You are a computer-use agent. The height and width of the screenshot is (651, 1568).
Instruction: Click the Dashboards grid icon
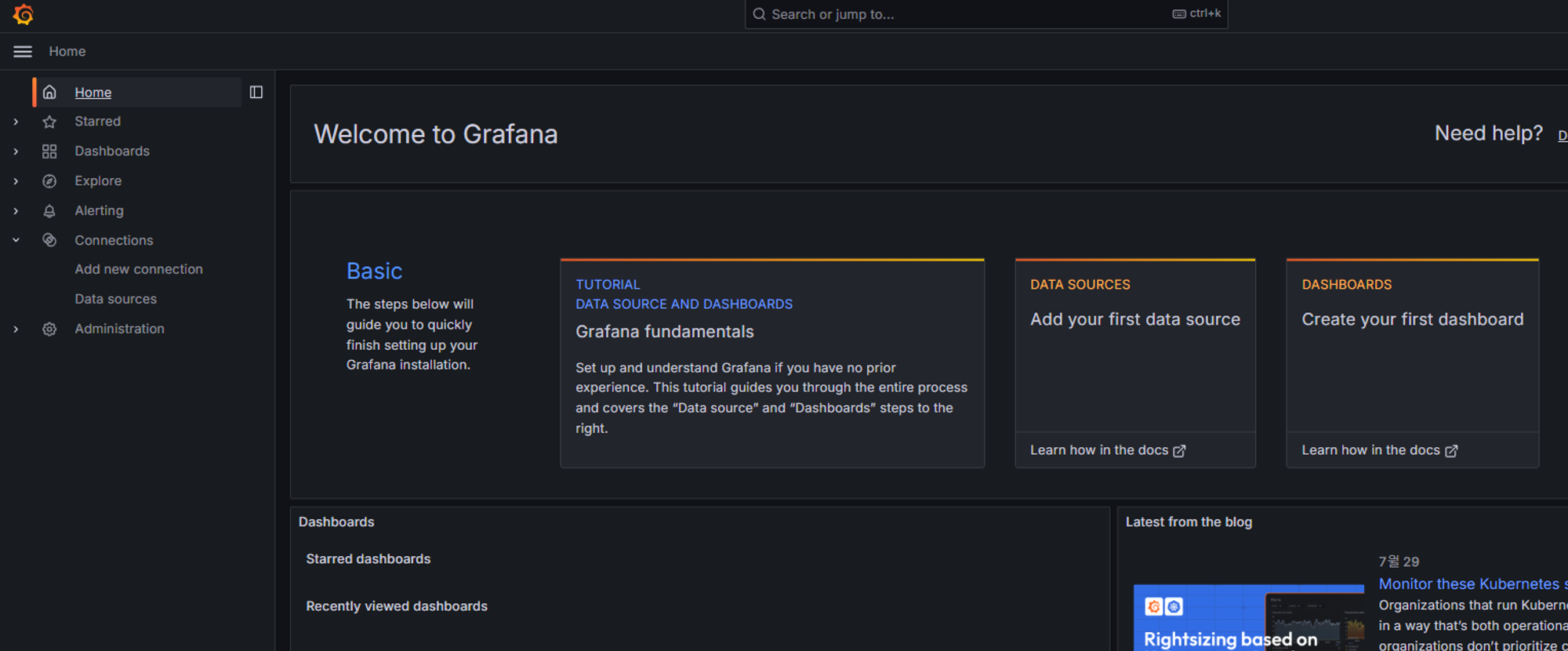[49, 151]
